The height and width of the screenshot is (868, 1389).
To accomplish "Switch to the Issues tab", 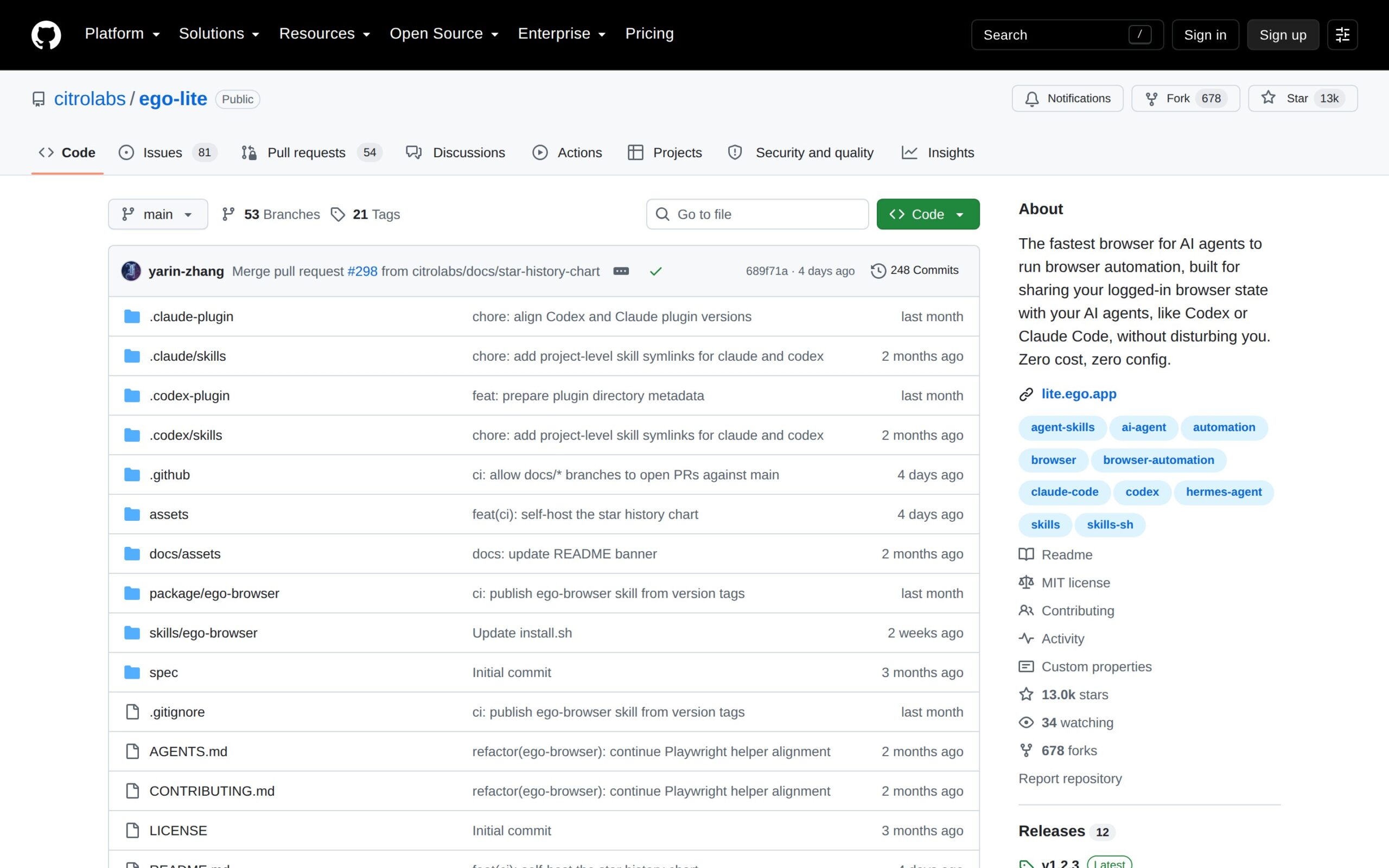I will point(168,152).
